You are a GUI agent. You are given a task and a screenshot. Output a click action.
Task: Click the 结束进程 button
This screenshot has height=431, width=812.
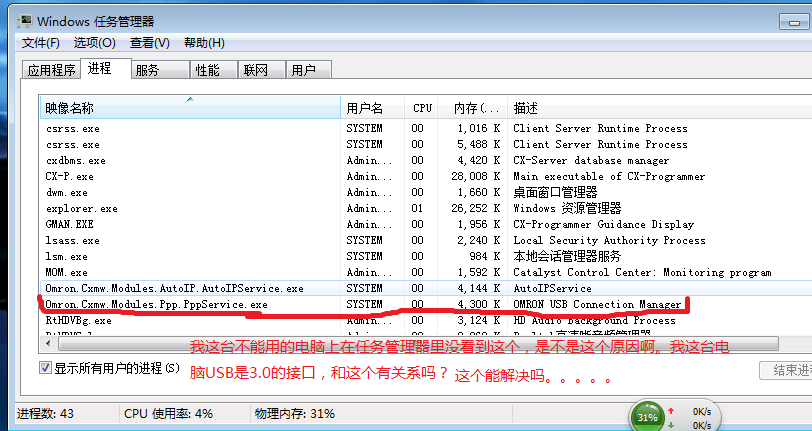click(785, 370)
